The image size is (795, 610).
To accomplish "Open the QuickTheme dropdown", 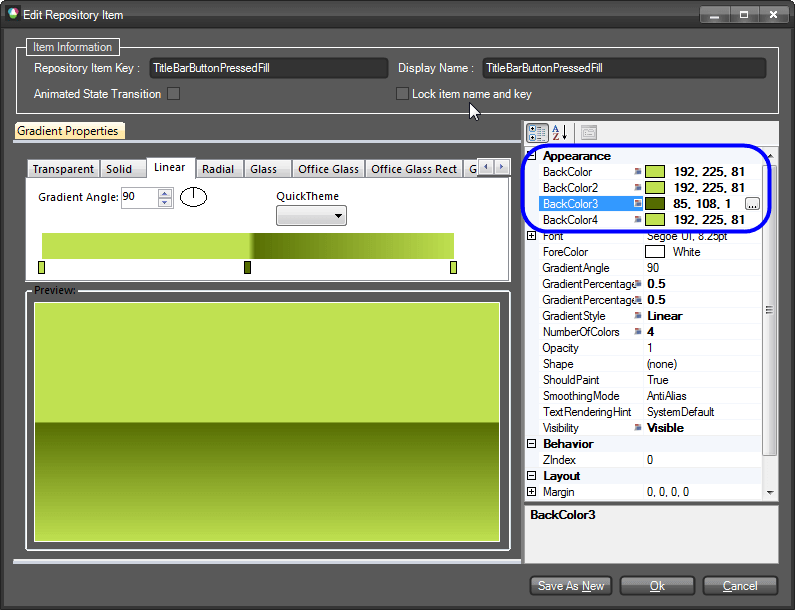I will point(311,216).
